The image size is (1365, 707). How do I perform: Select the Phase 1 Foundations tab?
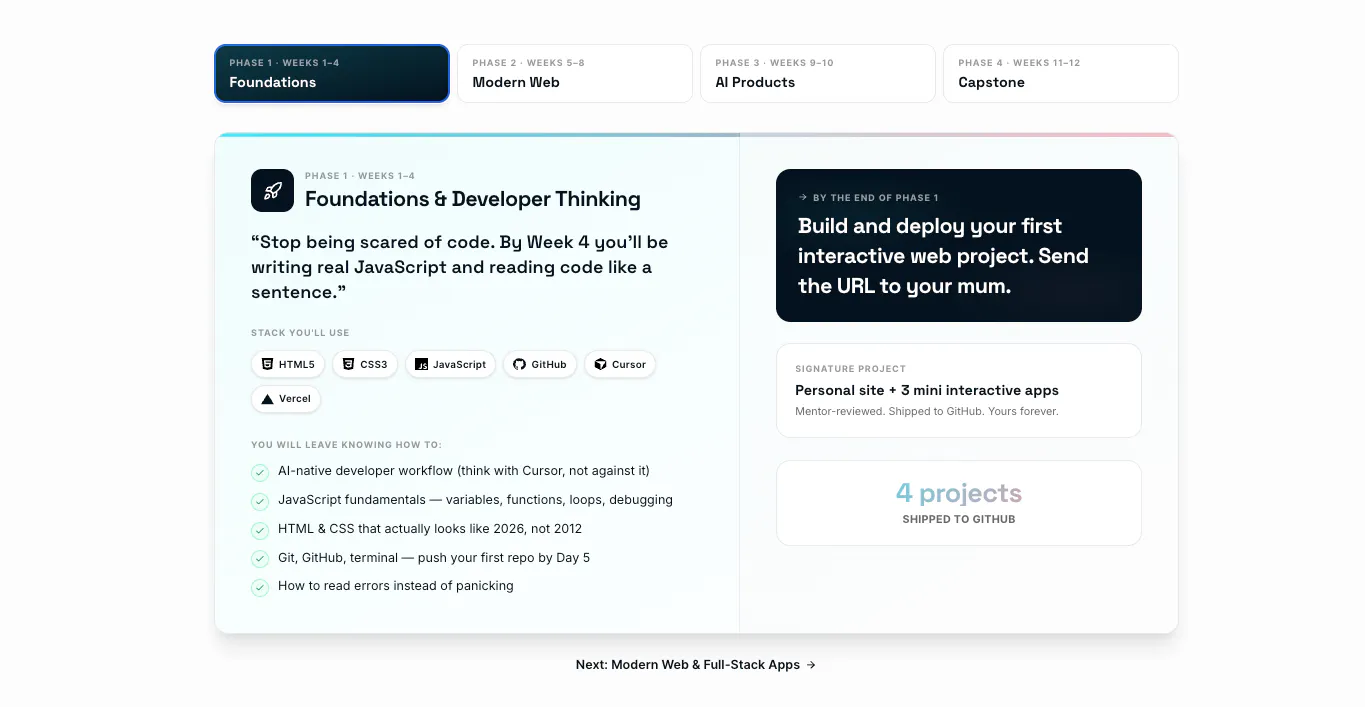coord(332,73)
